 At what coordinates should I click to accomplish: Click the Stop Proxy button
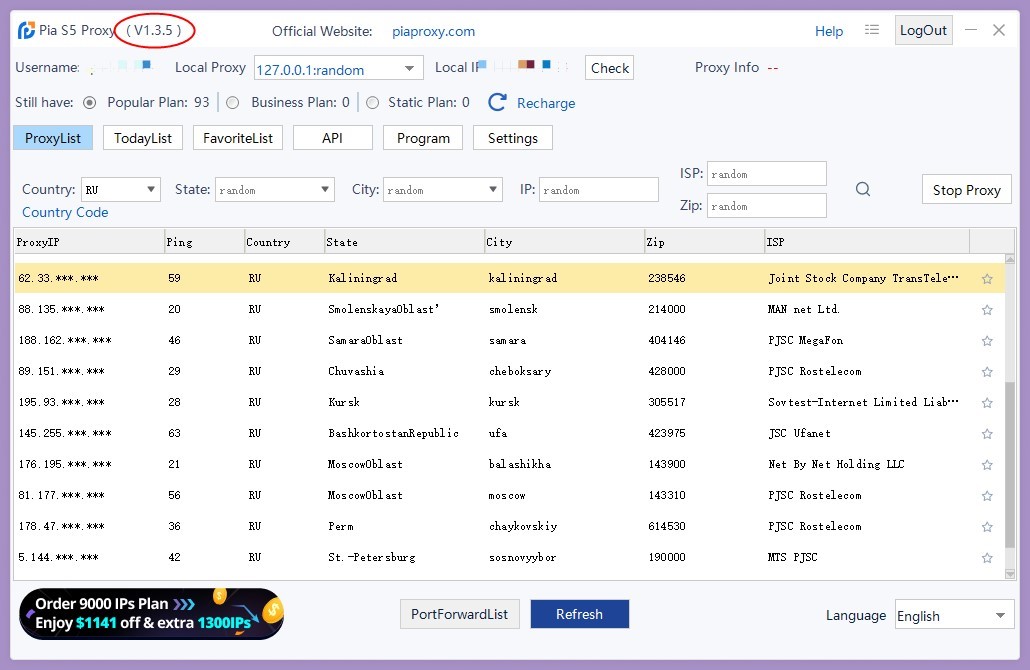coord(966,190)
